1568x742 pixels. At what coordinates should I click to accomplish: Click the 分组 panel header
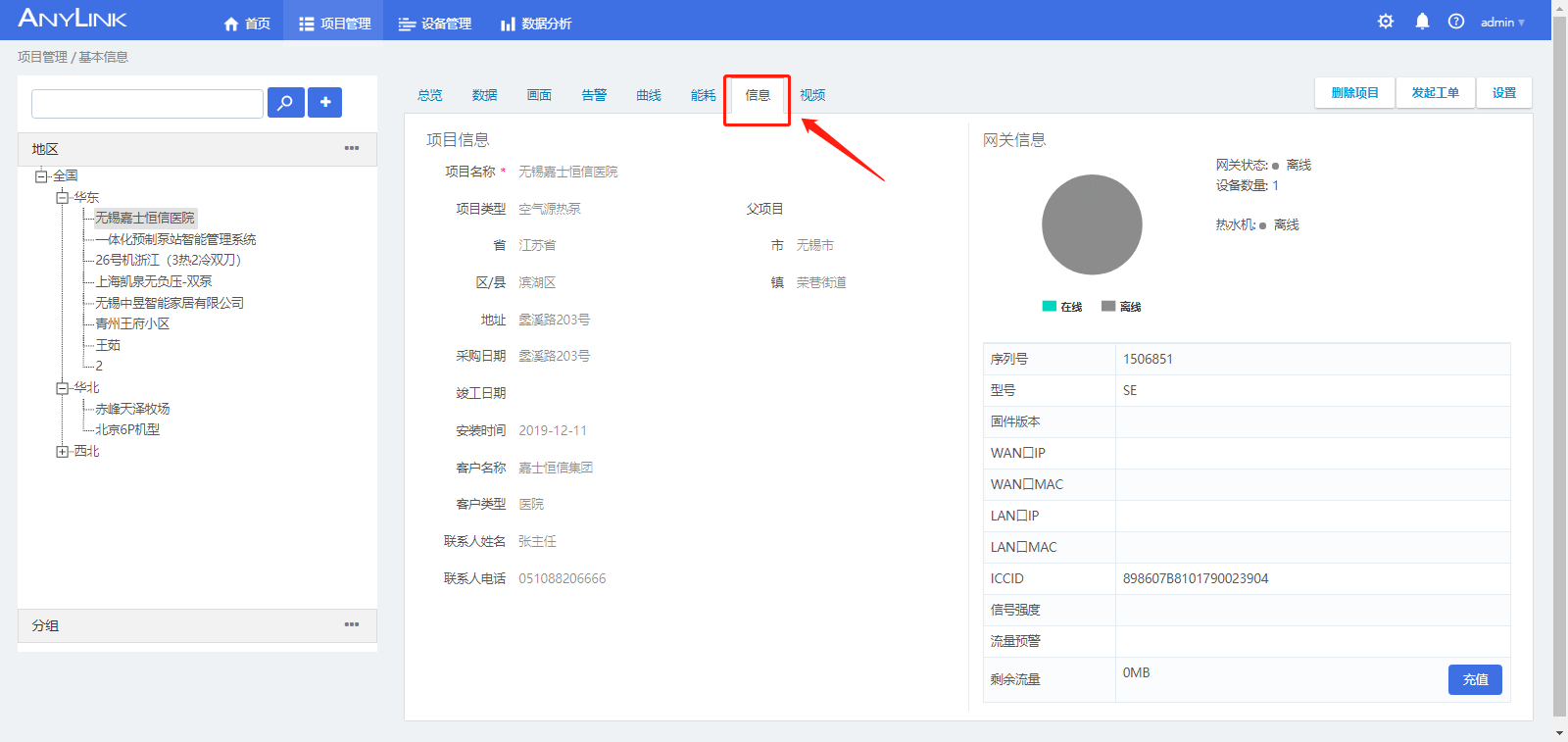coord(197,625)
